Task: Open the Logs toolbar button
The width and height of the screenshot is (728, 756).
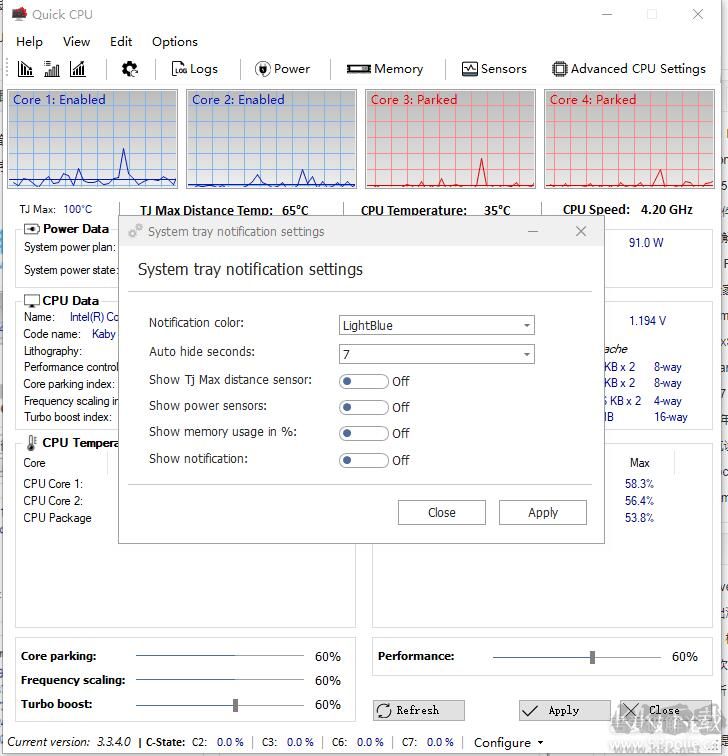Action: [x=195, y=69]
